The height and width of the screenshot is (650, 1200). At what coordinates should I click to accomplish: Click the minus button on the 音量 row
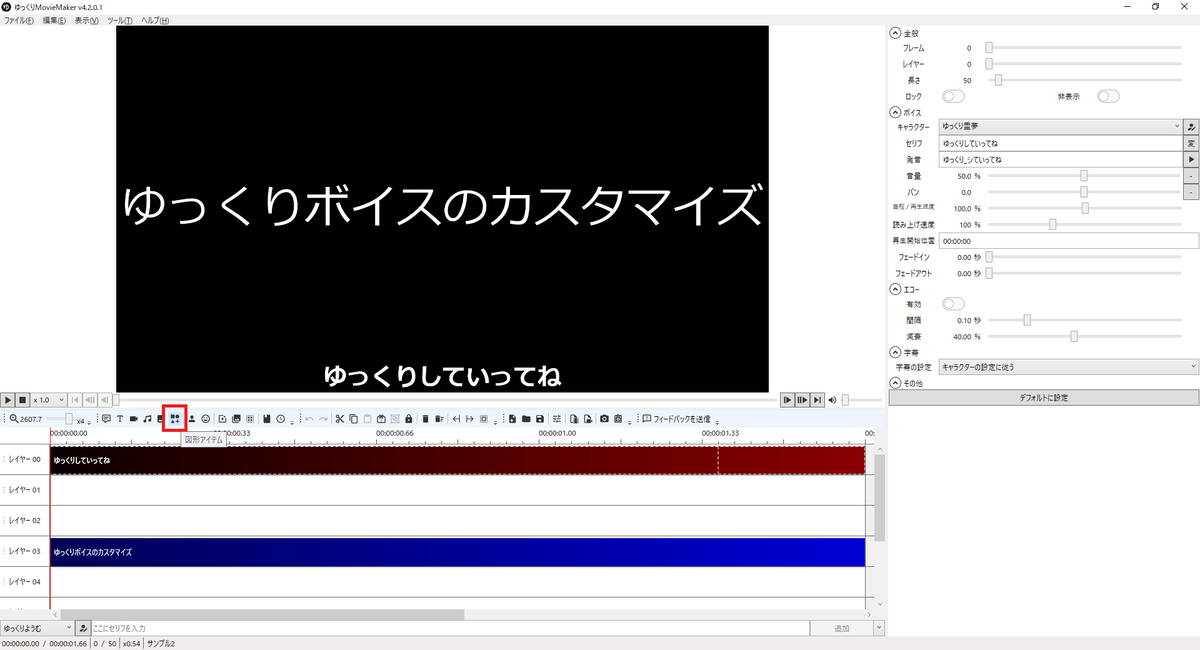(1192, 176)
